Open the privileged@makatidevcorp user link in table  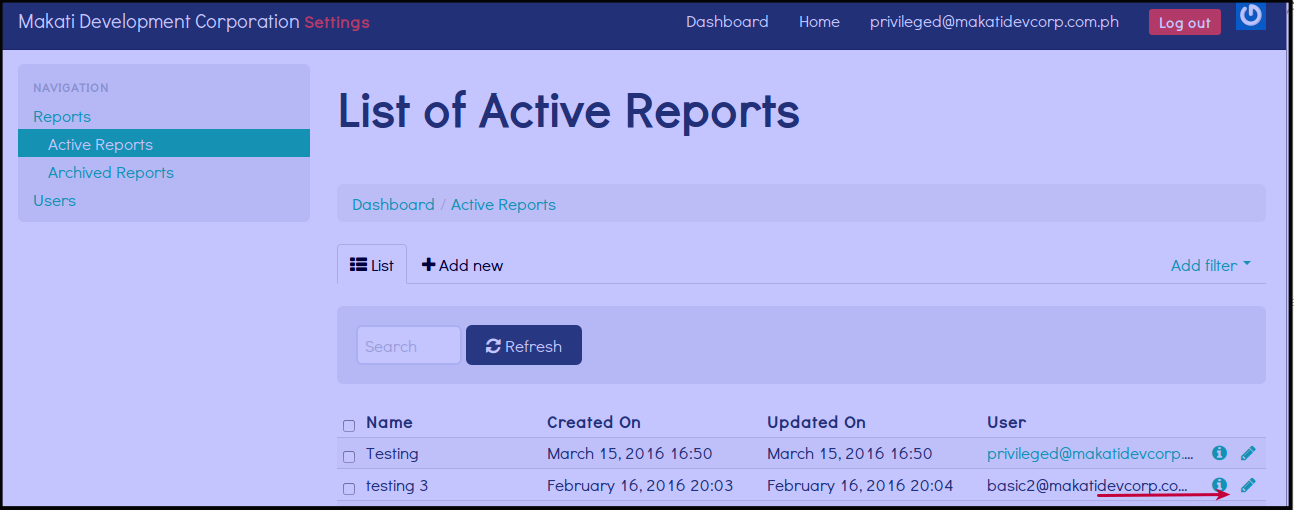1091,453
